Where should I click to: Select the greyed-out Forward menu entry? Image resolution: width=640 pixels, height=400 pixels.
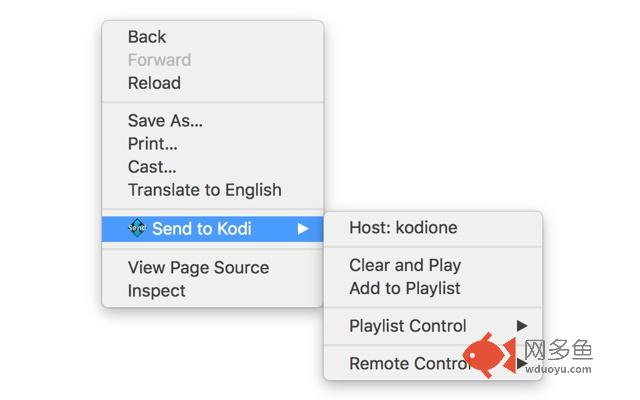[159, 60]
